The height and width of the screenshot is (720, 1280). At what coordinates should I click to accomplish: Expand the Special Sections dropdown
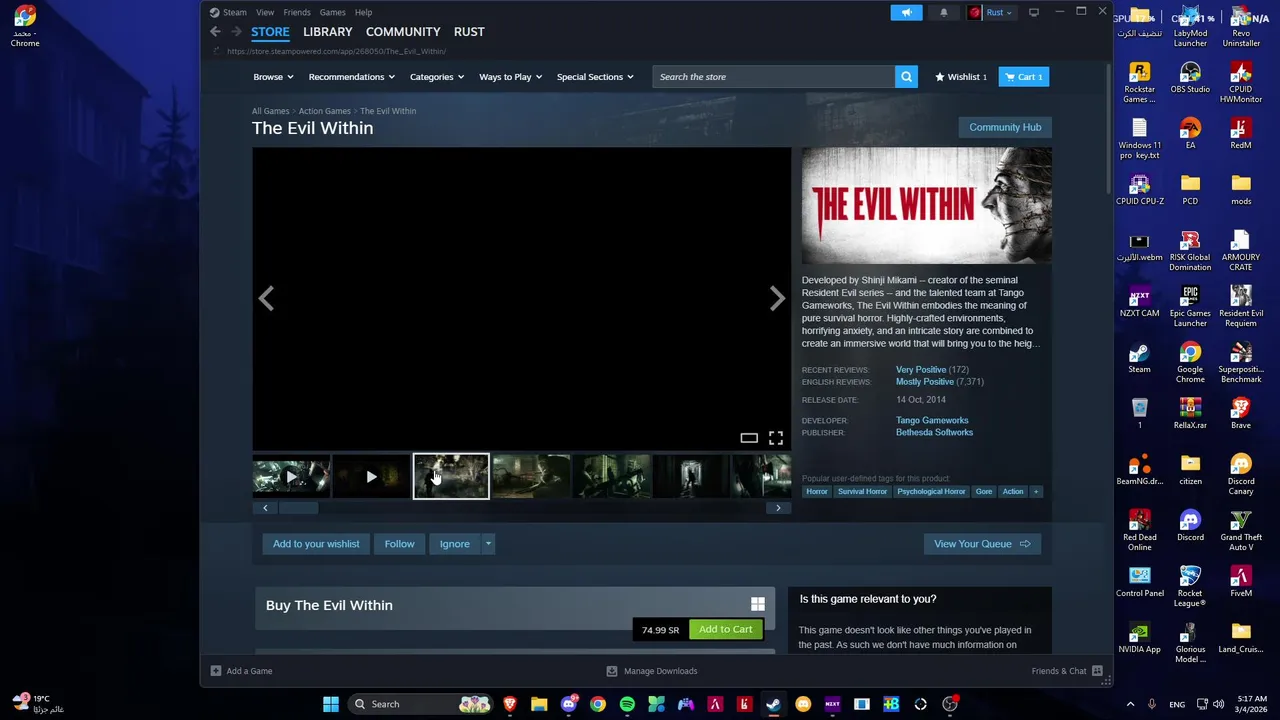(595, 77)
